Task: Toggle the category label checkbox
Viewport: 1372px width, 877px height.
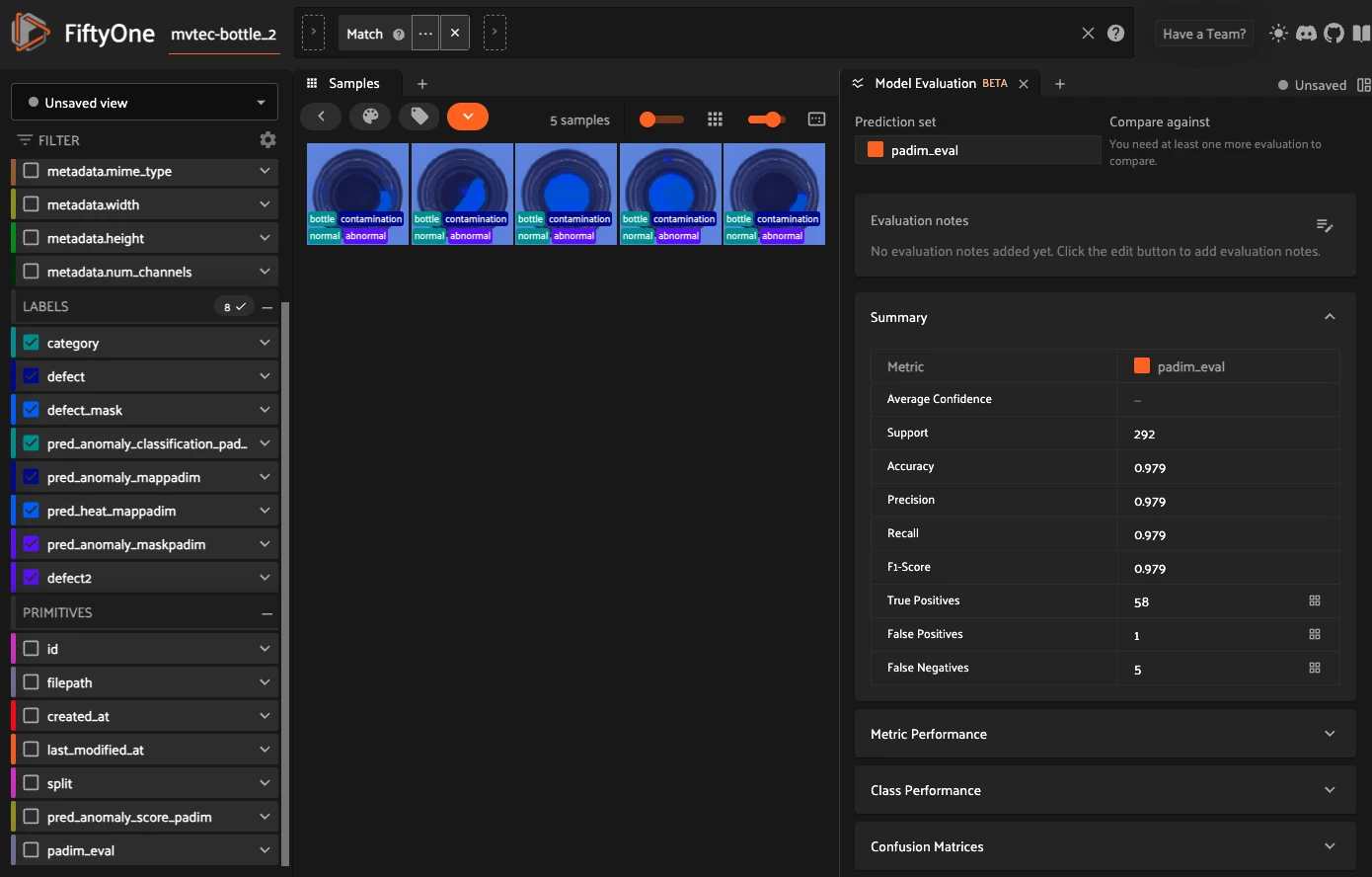Action: tap(31, 343)
